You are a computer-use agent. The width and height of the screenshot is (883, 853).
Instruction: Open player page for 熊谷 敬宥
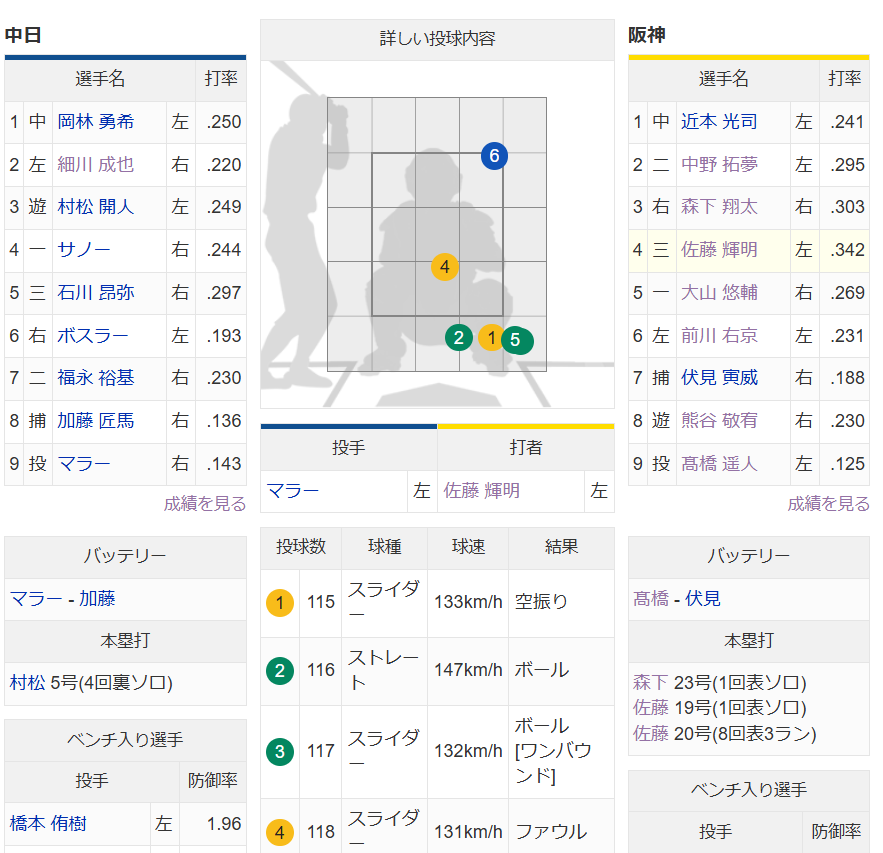719,421
